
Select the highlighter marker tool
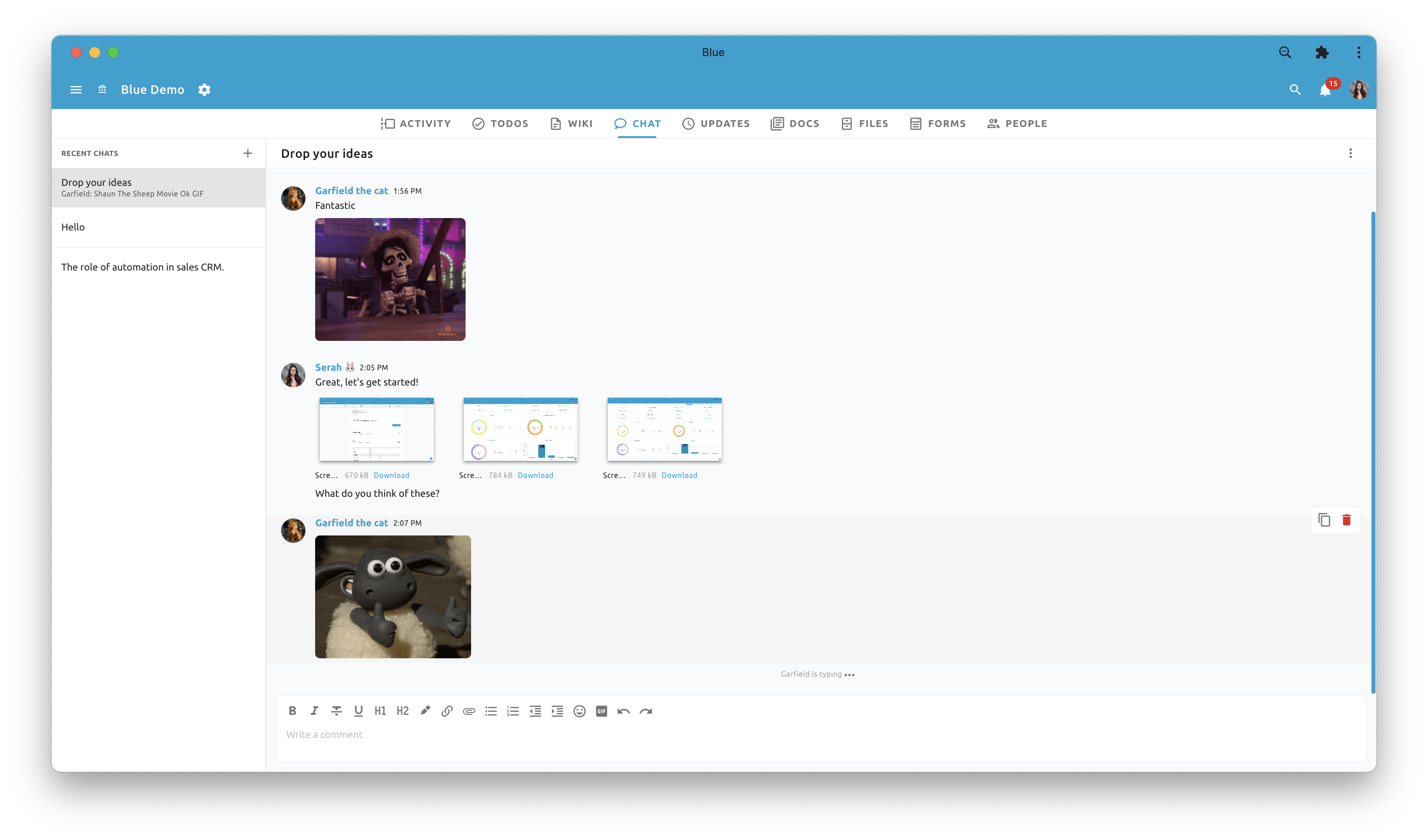click(x=425, y=711)
